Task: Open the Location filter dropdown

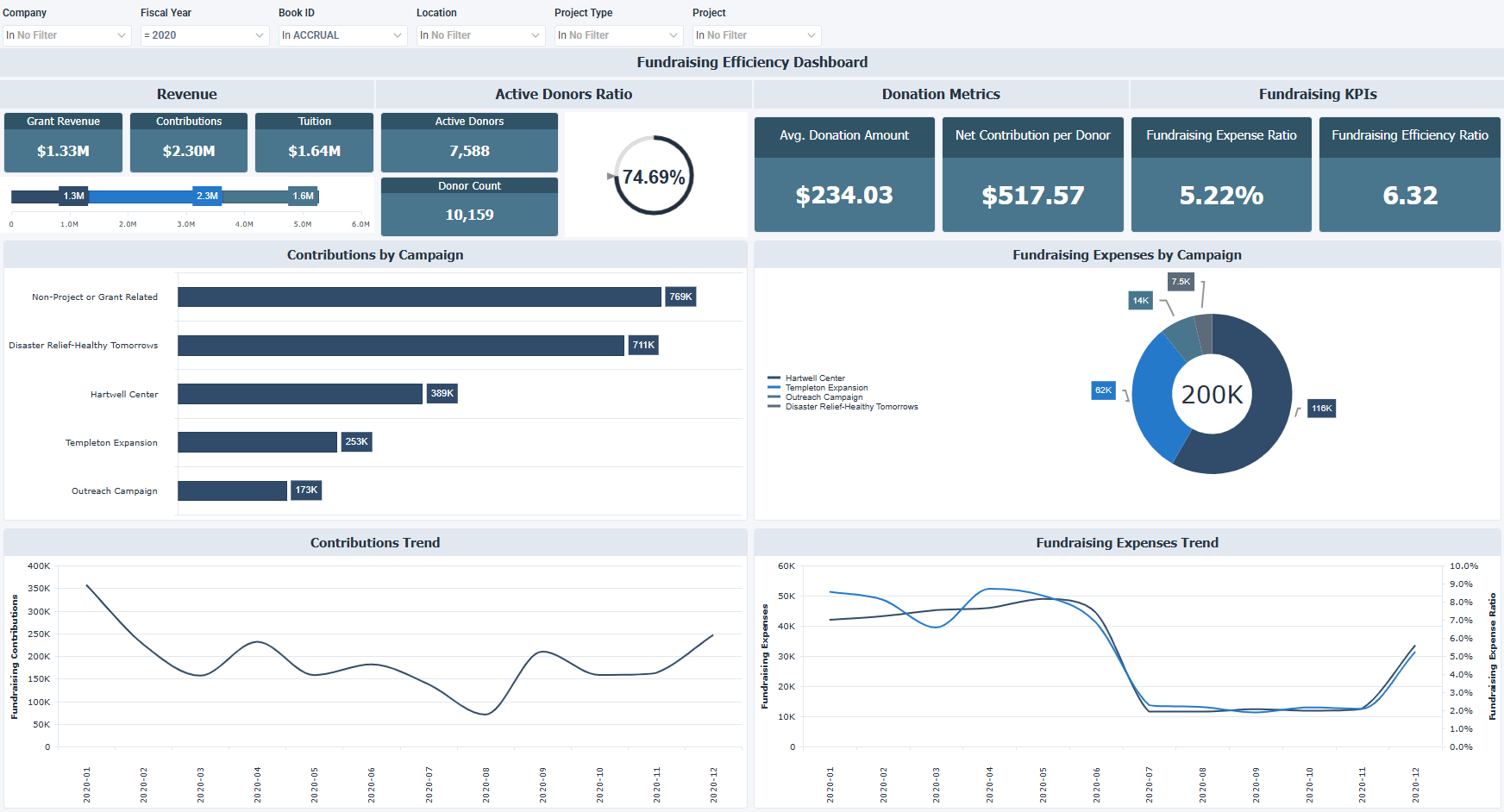Action: pos(480,35)
